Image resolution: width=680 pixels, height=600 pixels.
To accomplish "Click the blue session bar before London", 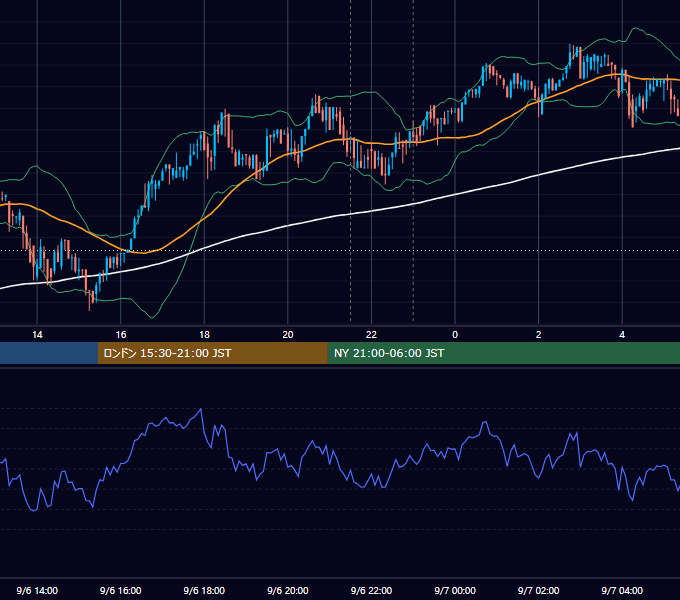I will click(49, 353).
